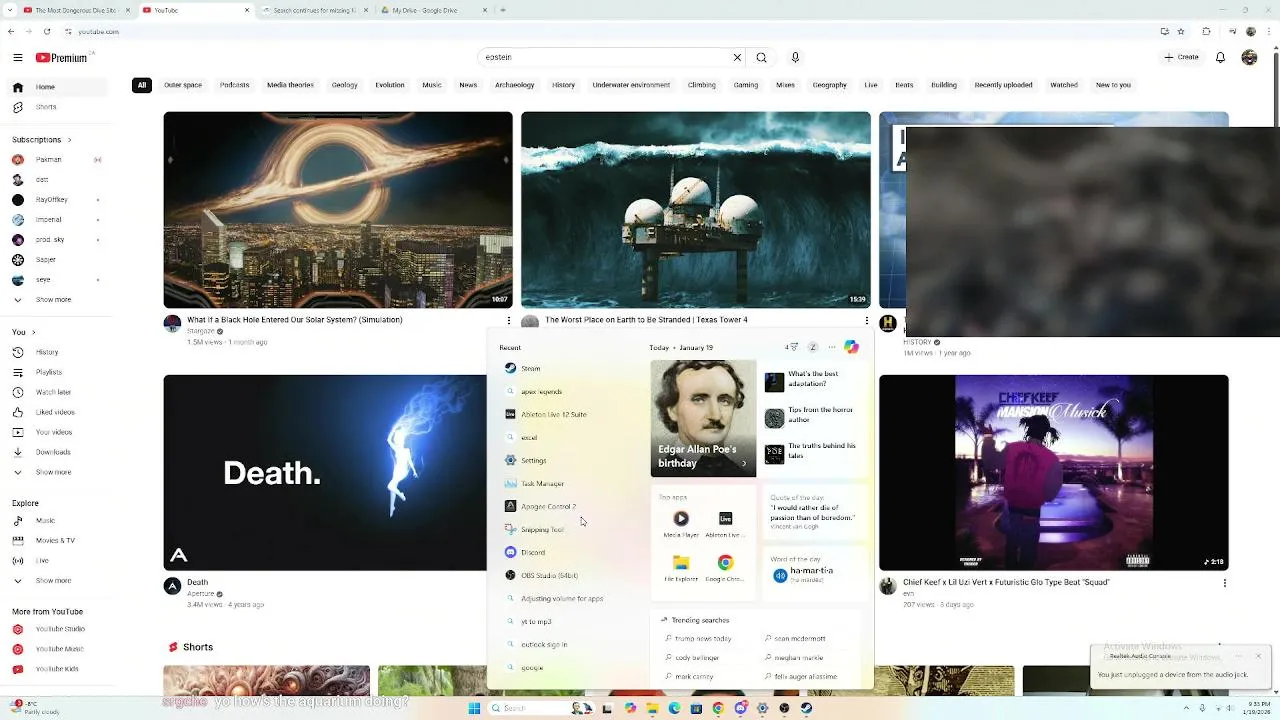Expand Show more under Explore section
This screenshot has height=720, width=1280.
pyautogui.click(x=53, y=580)
